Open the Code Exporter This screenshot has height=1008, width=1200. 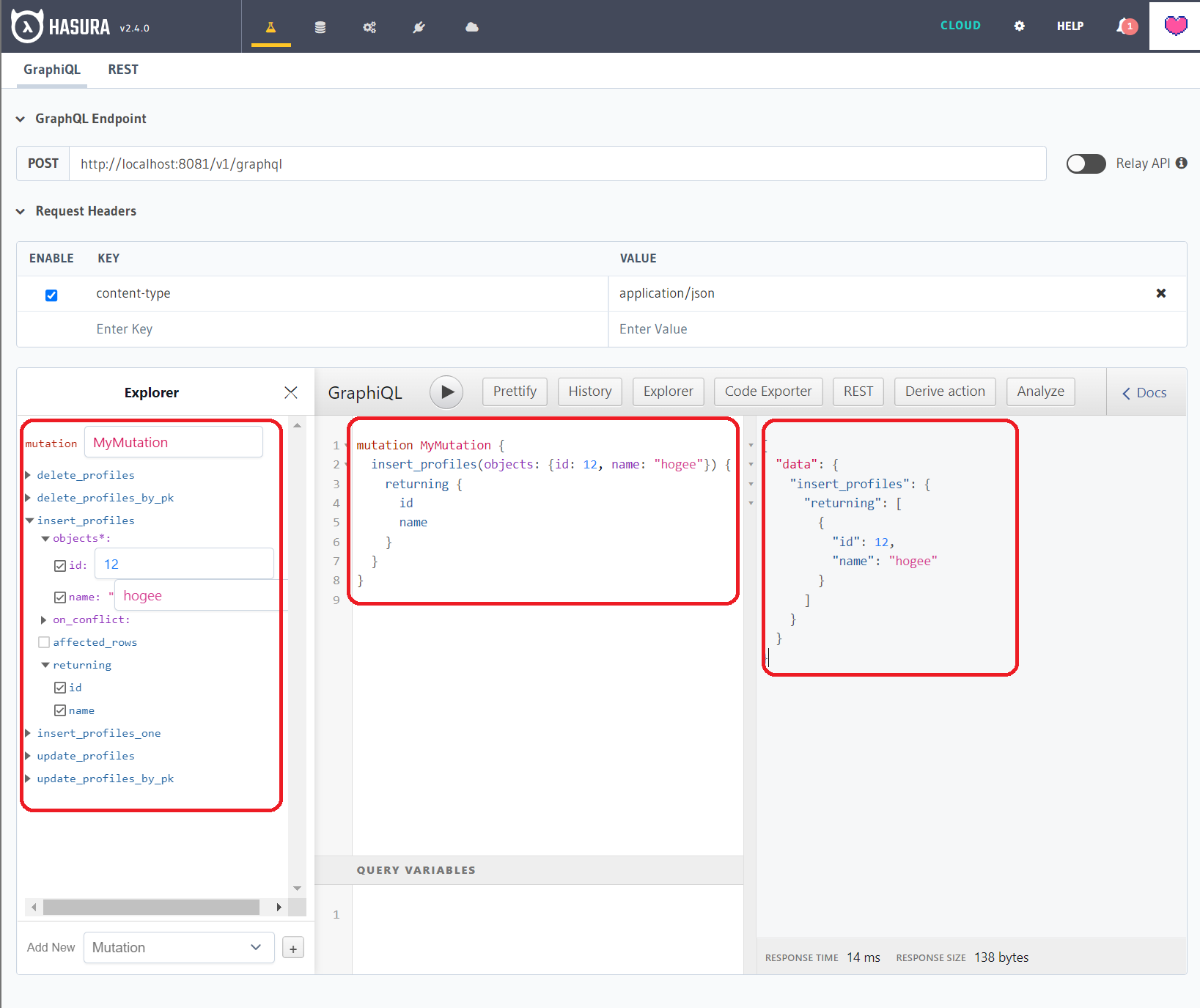point(768,391)
